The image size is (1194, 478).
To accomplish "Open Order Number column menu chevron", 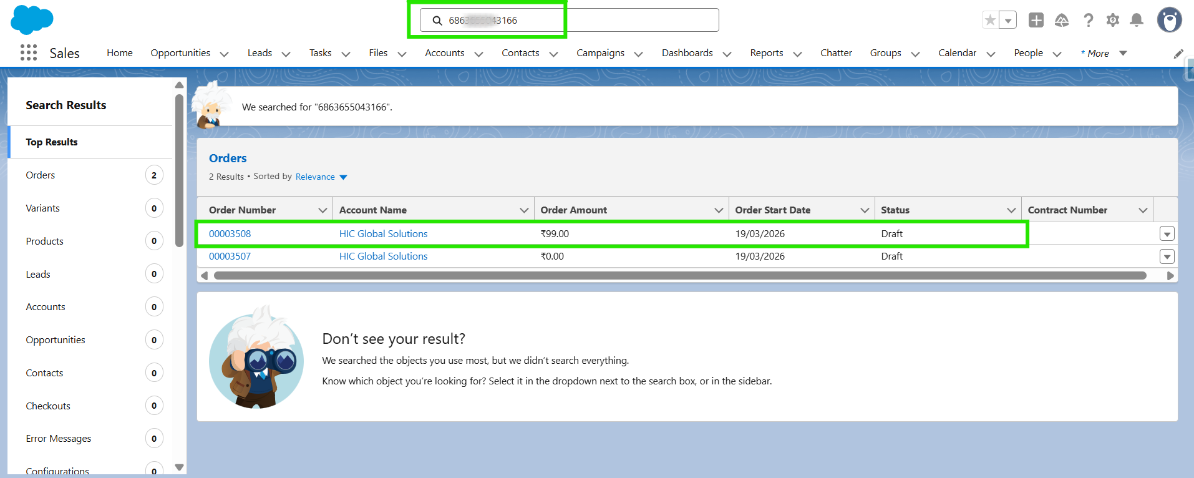I will pyautogui.click(x=322, y=210).
